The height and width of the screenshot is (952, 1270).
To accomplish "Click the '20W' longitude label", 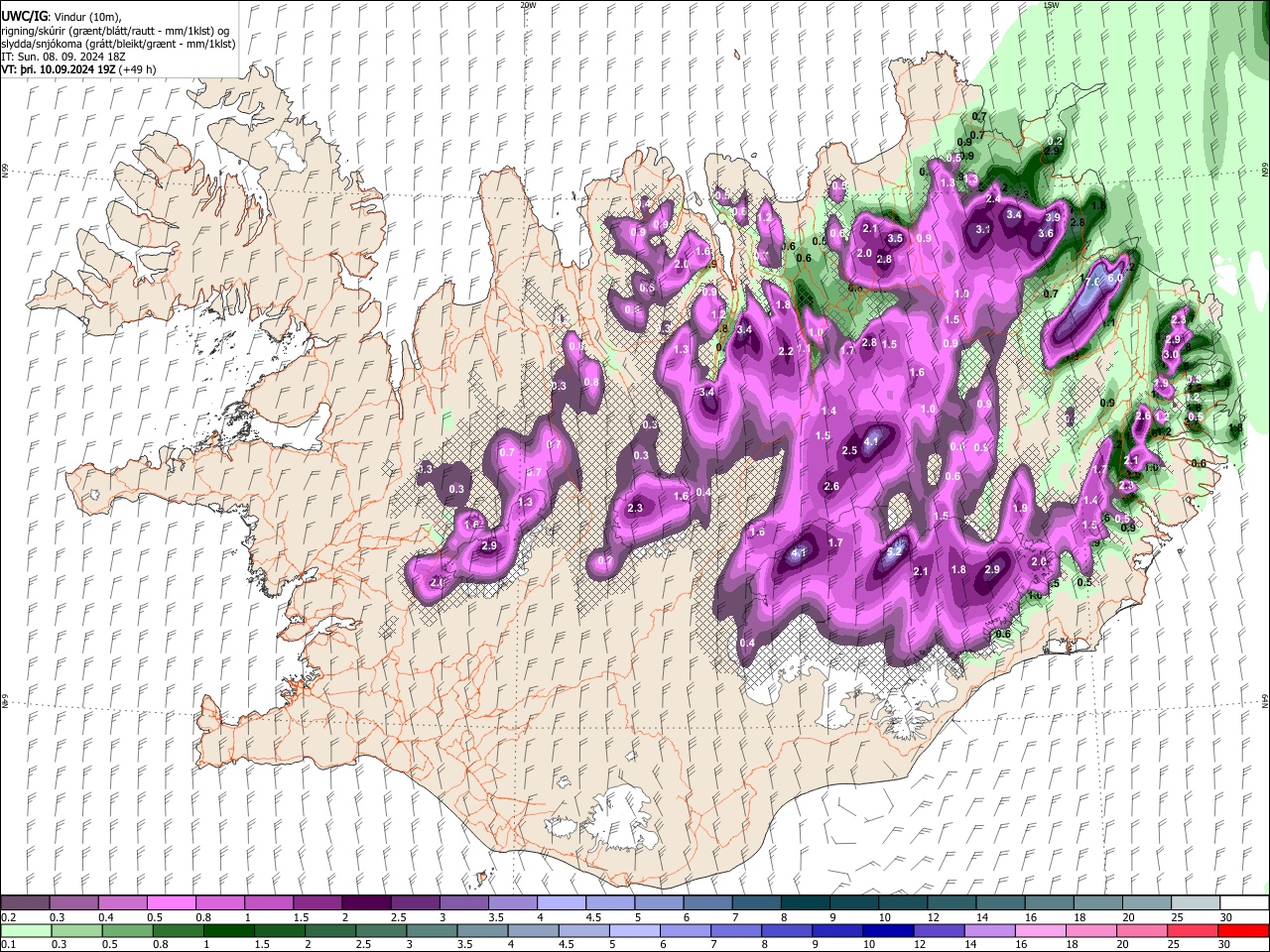I will [x=527, y=5].
